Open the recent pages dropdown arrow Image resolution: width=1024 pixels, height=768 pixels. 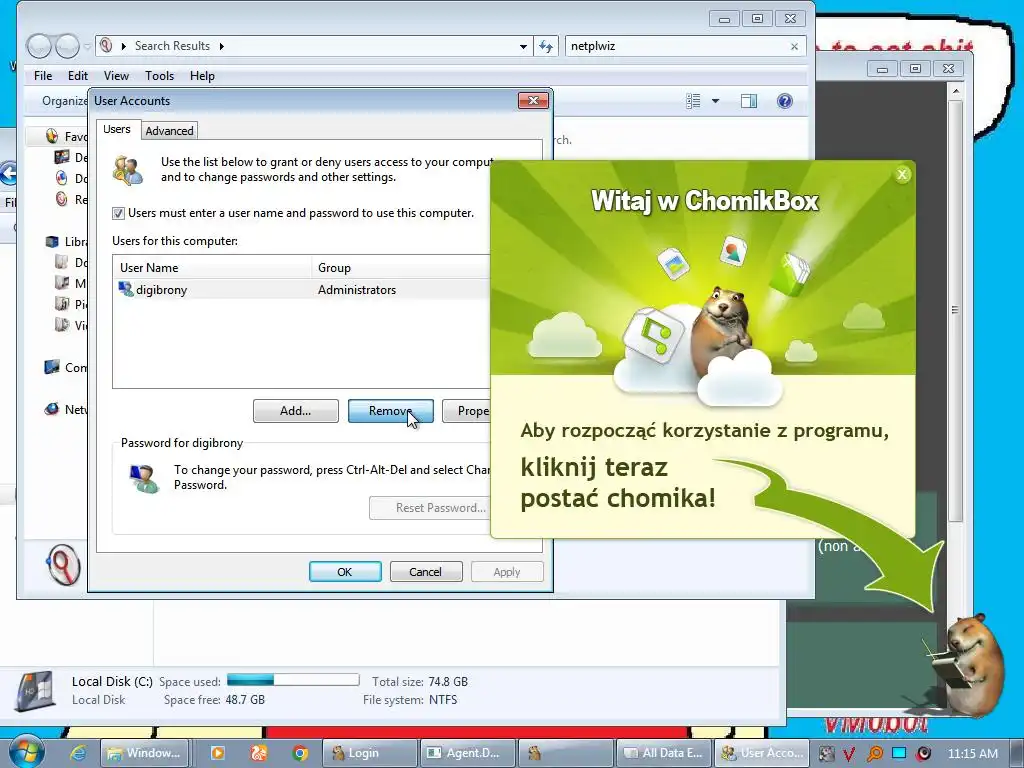pyautogui.click(x=87, y=46)
